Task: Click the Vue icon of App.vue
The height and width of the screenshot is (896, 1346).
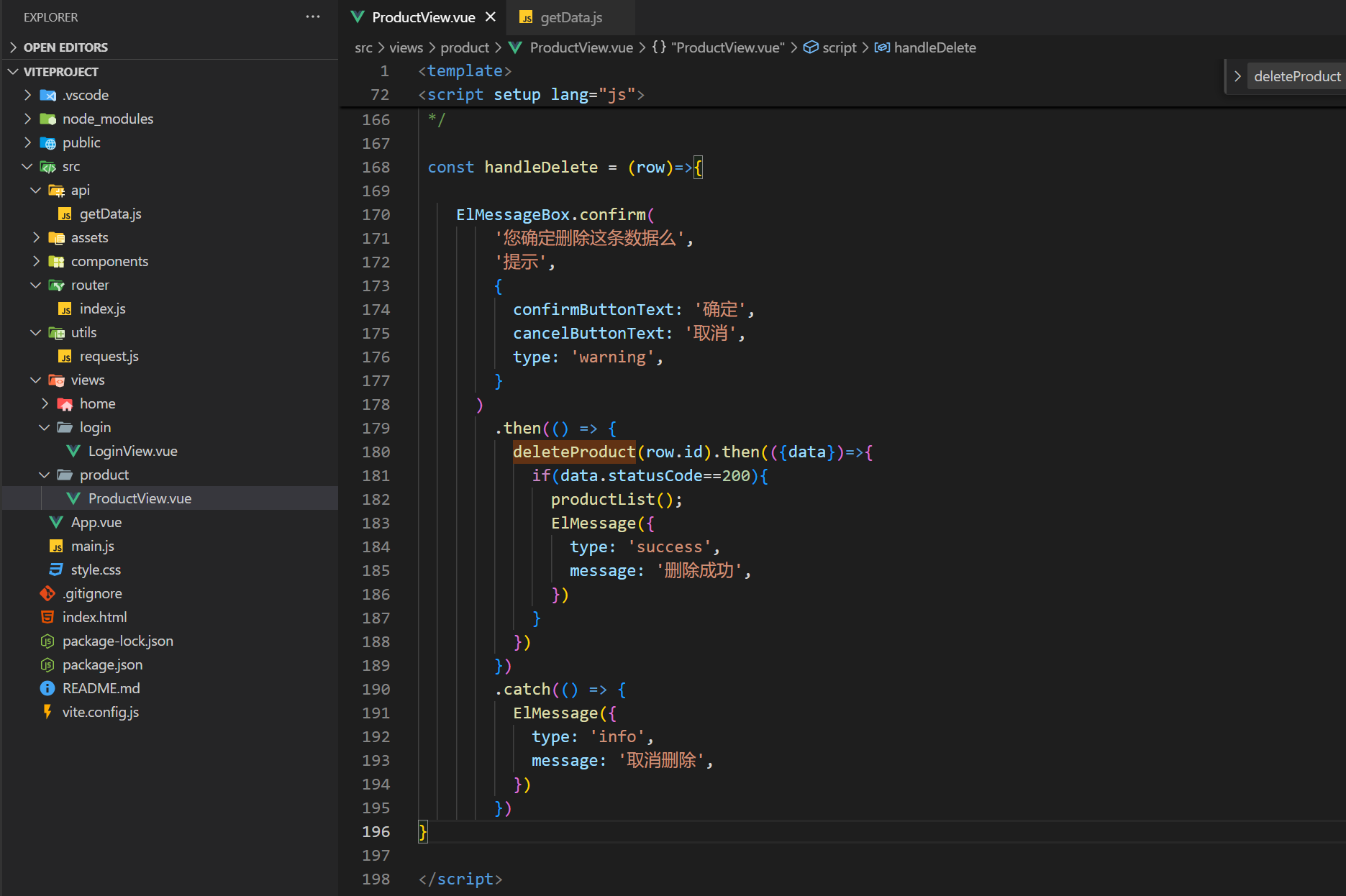Action: [56, 522]
